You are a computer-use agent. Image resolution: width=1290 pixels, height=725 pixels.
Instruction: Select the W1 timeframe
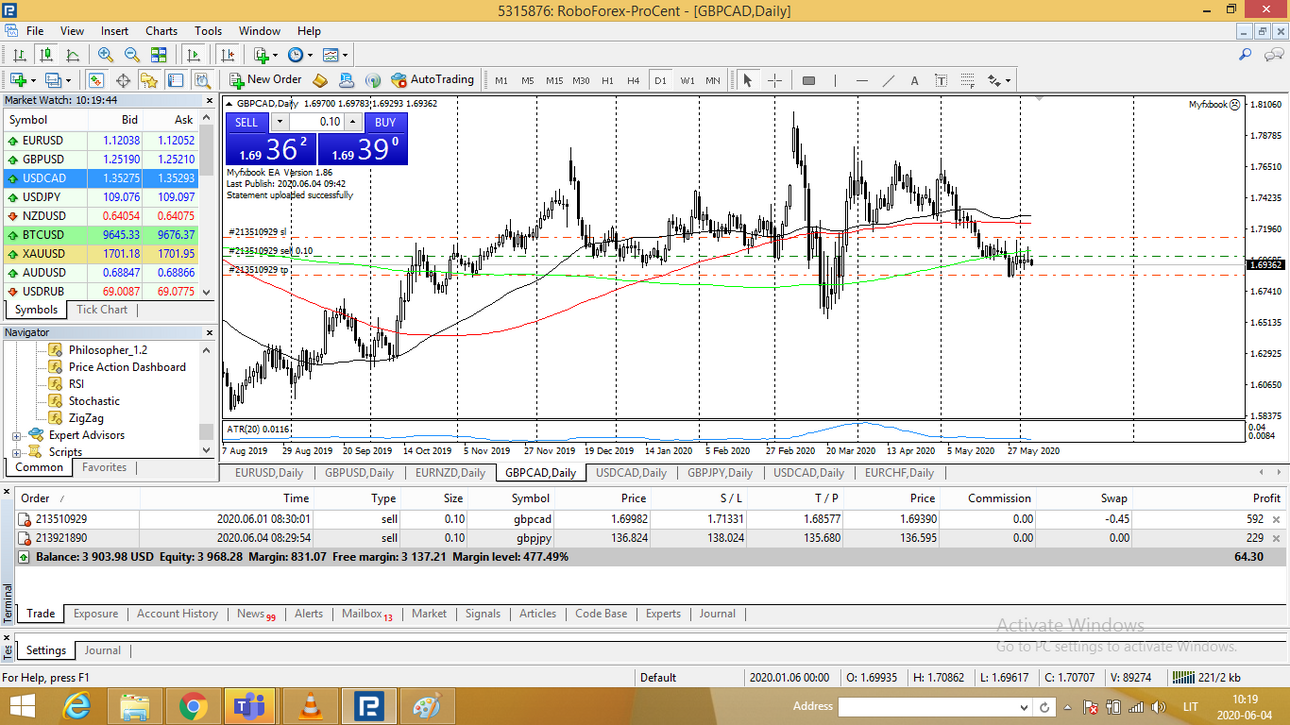coord(687,80)
